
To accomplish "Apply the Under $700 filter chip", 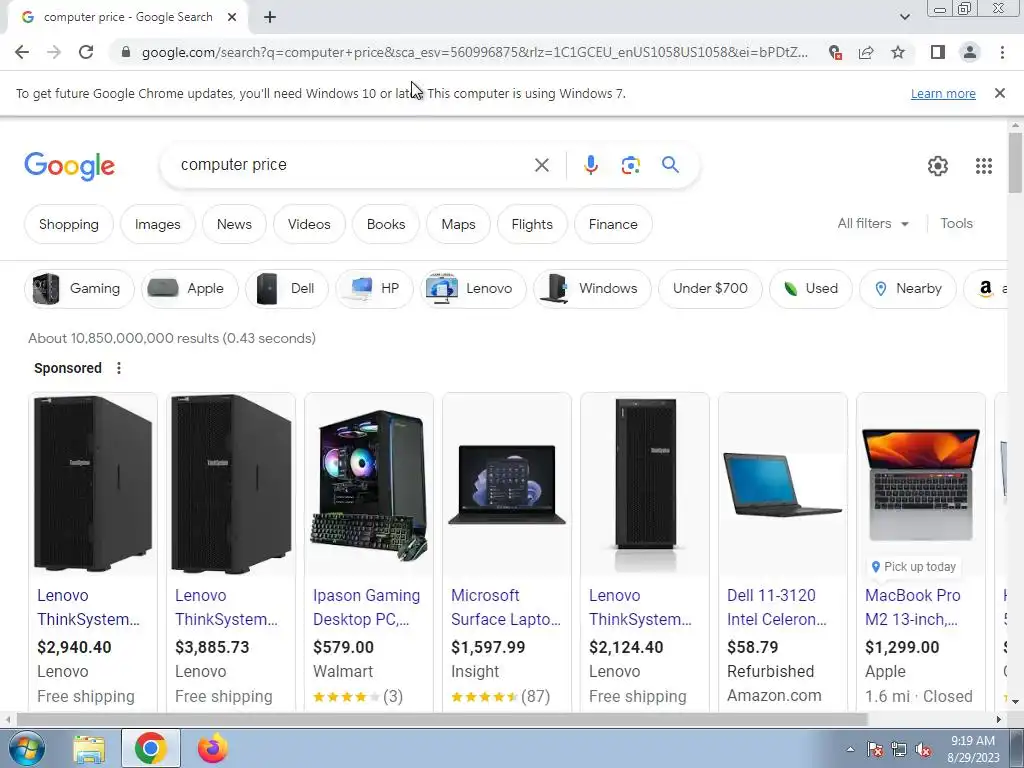I will (x=710, y=289).
